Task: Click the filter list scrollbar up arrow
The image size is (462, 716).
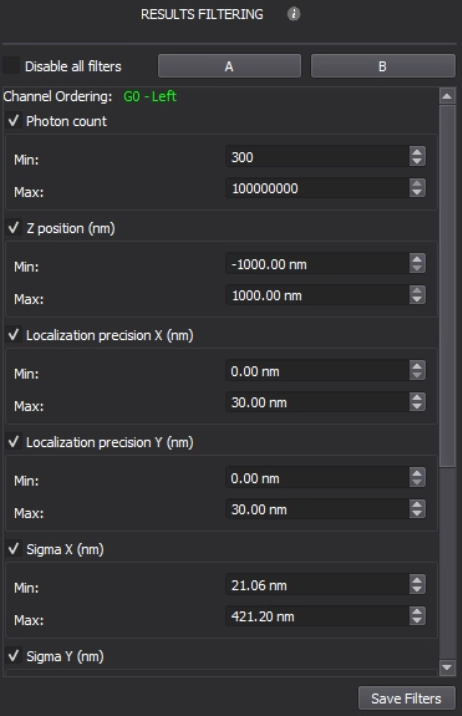Action: 447,96
